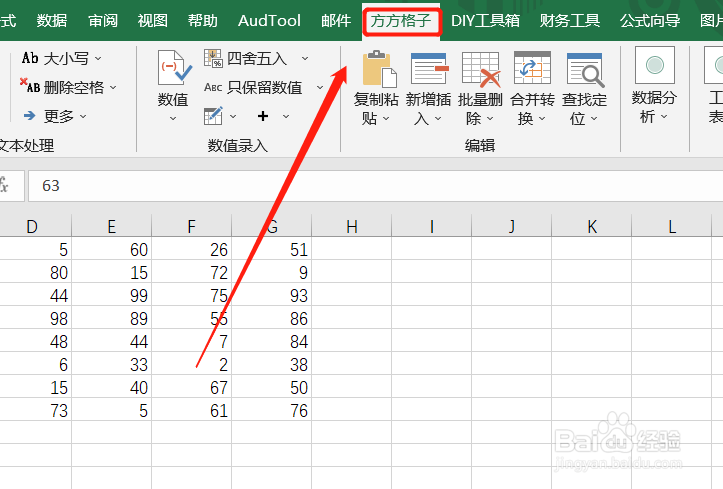Select the cell containing 84
The width and height of the screenshot is (723, 489).
pyautogui.click(x=272, y=342)
